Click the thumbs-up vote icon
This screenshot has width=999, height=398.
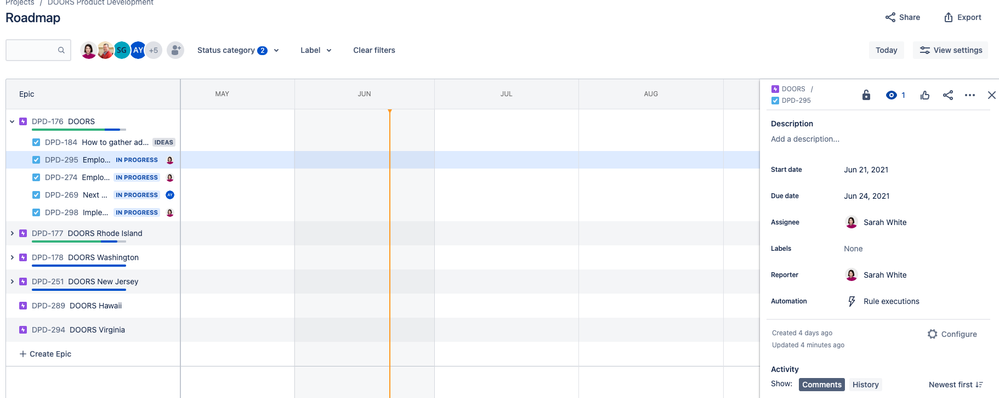coord(924,95)
